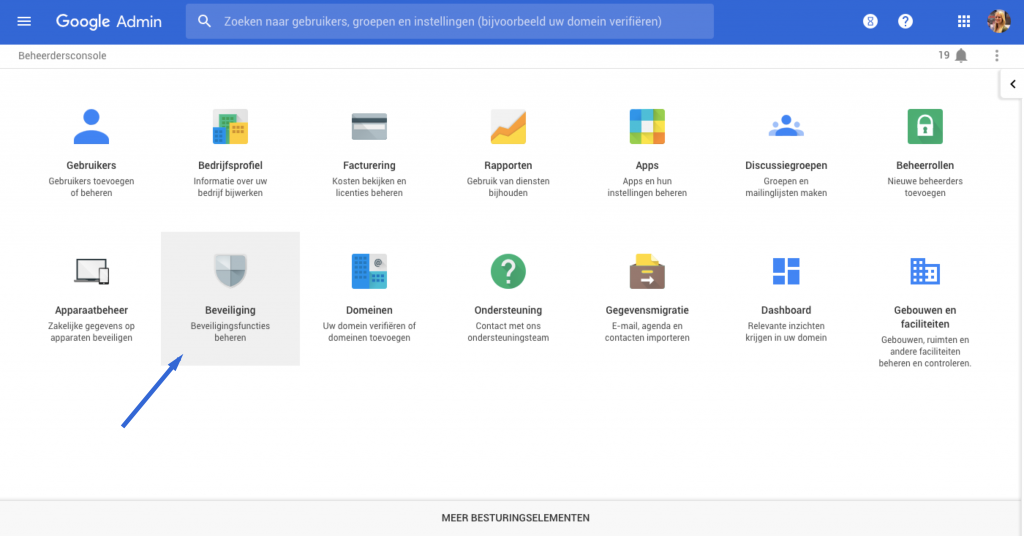Open the Beveiliging shield icon
1024x536 pixels.
[x=231, y=271]
